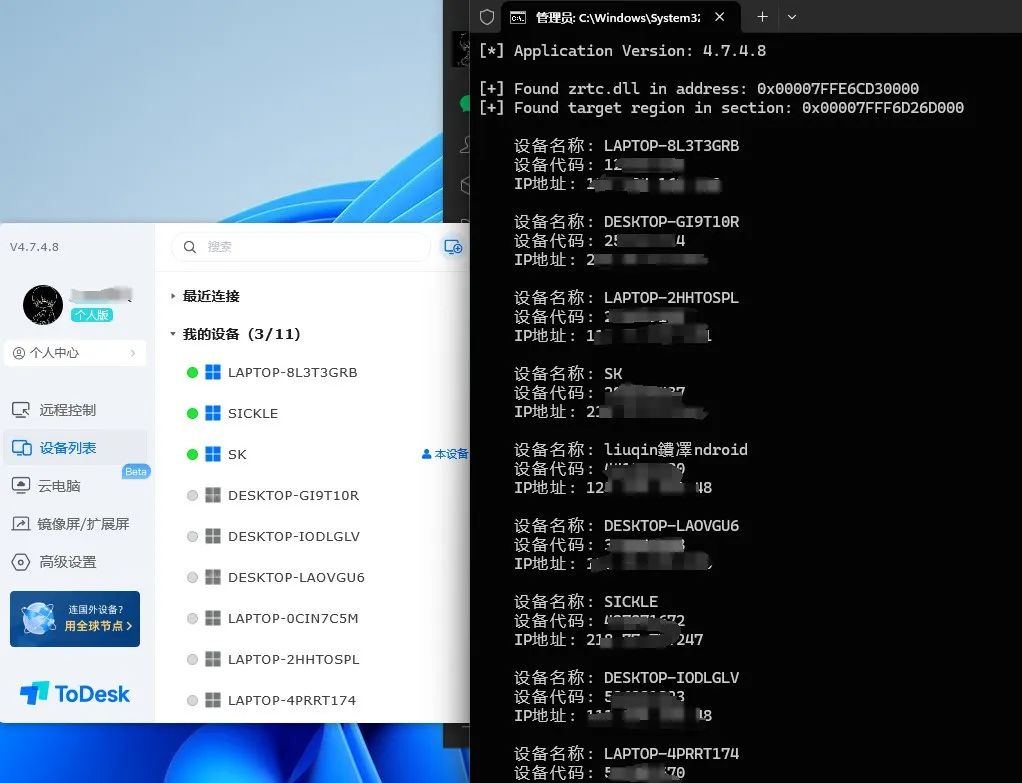
Task: Click green online dot of SK
Action: point(192,454)
